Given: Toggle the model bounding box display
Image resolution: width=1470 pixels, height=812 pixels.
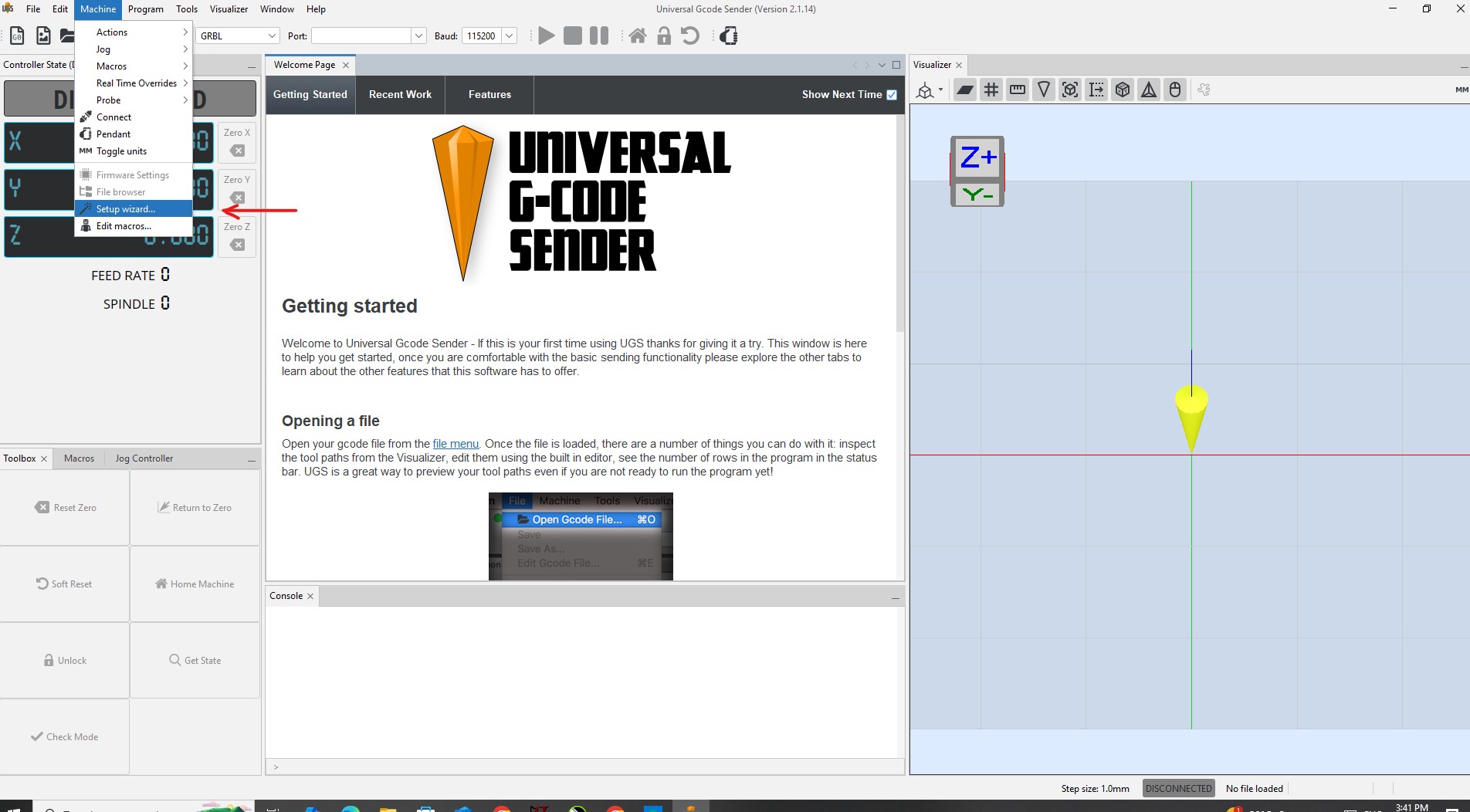Looking at the screenshot, I should 1070,90.
